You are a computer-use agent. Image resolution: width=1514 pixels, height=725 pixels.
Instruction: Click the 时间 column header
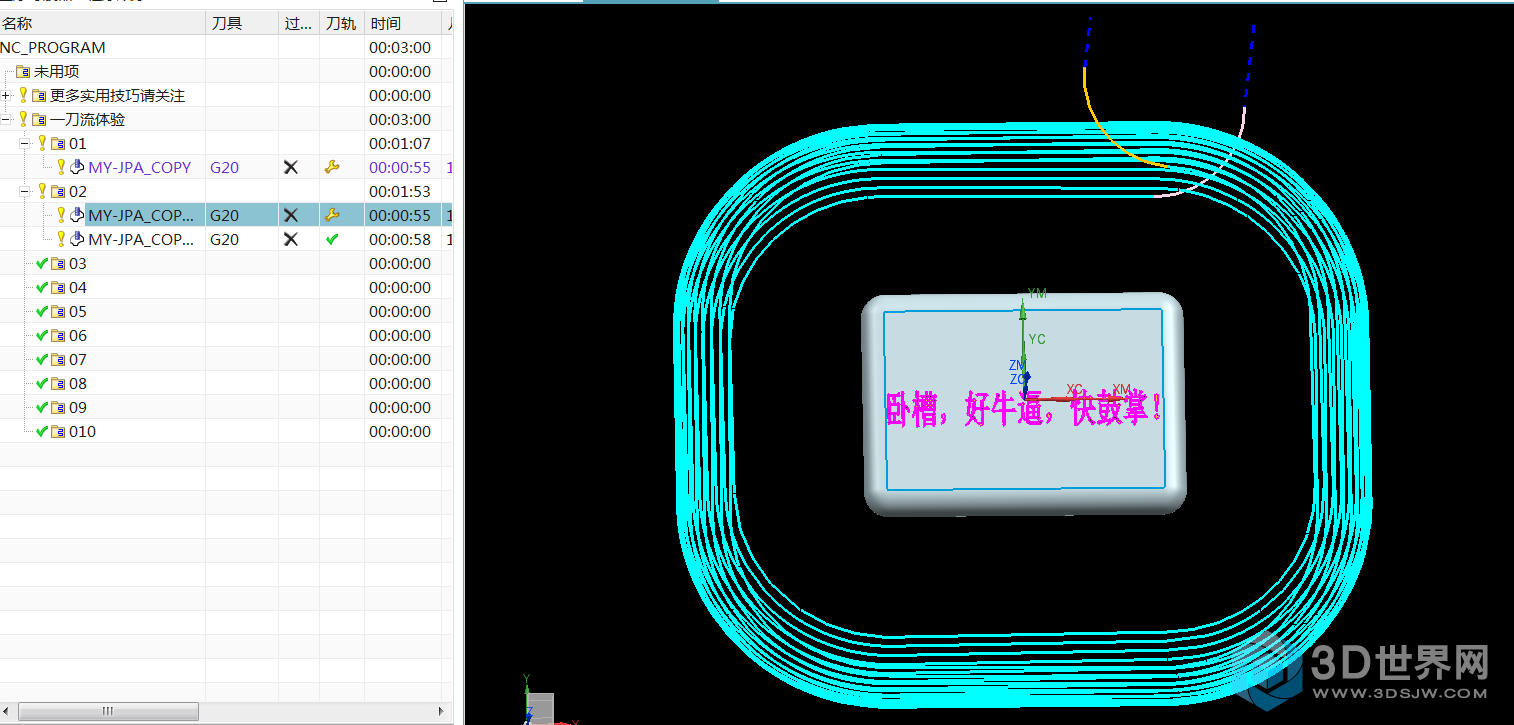pyautogui.click(x=403, y=23)
